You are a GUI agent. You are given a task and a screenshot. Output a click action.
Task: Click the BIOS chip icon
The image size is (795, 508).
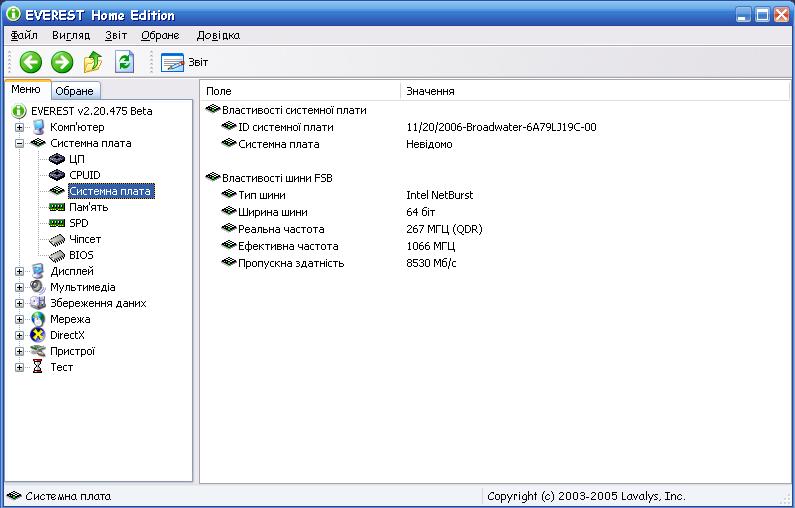pos(57,256)
